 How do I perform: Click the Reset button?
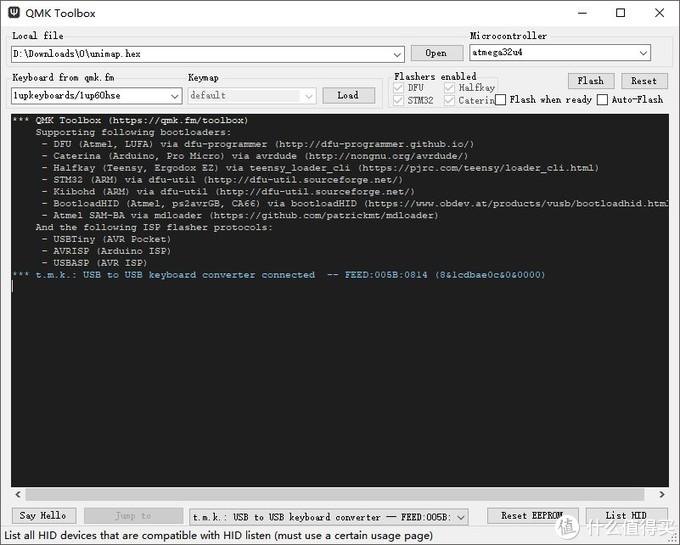point(644,81)
